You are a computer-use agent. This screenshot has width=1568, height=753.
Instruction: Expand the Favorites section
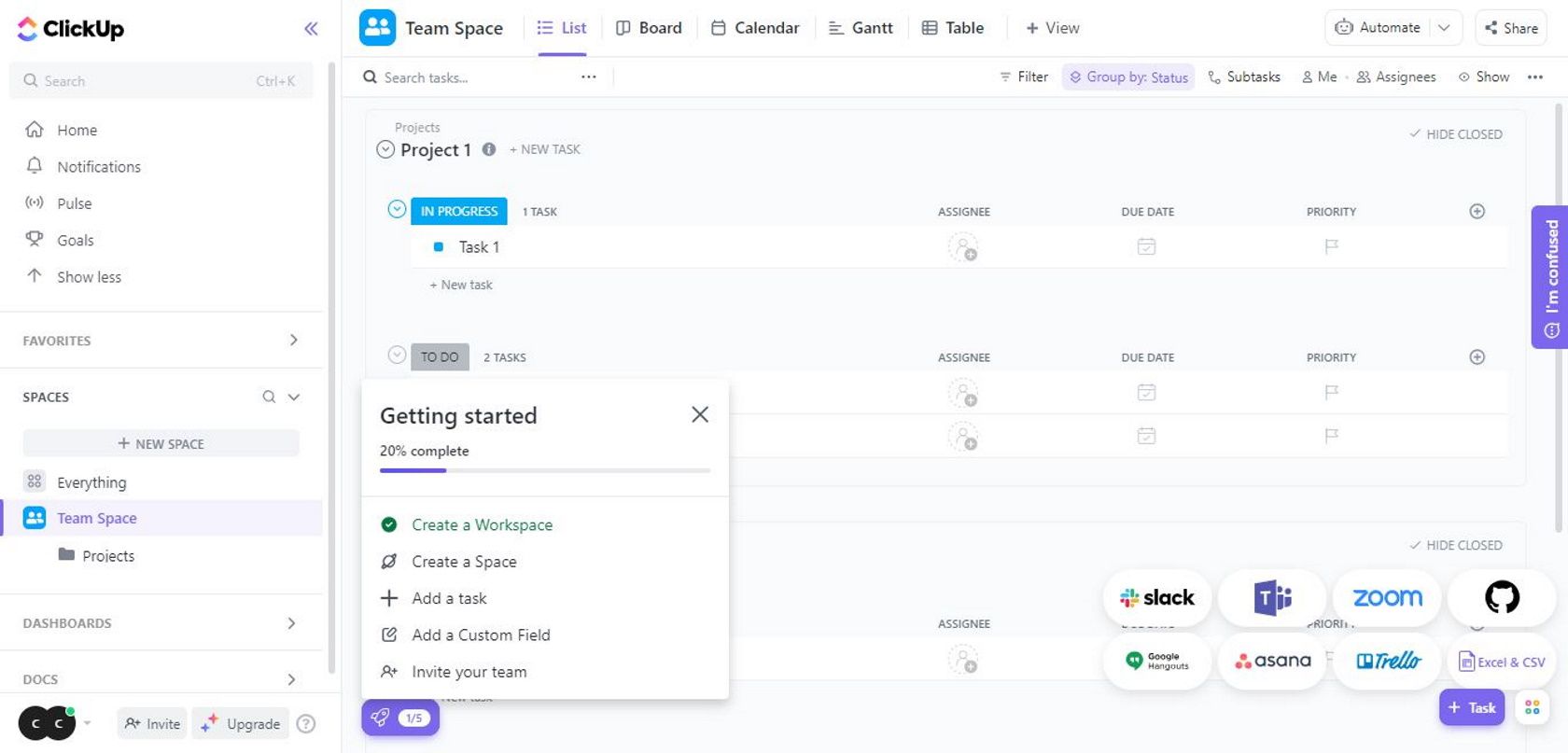point(293,341)
